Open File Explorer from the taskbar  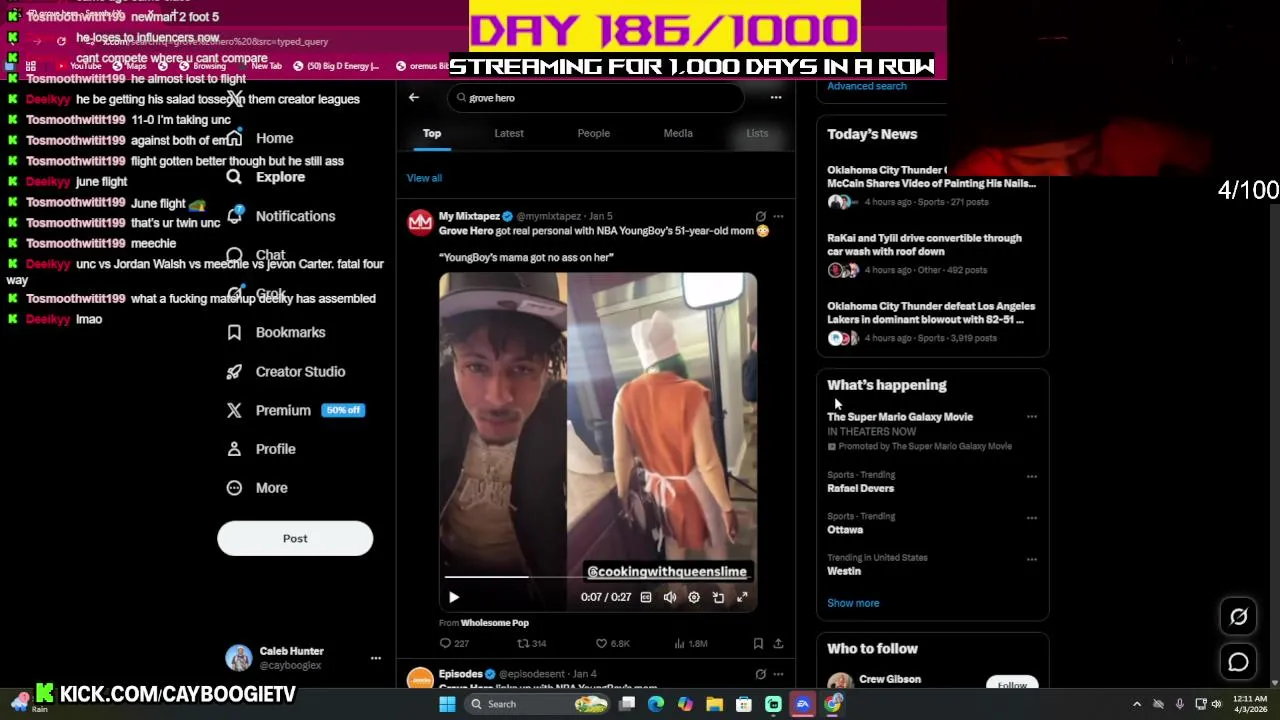(x=714, y=704)
